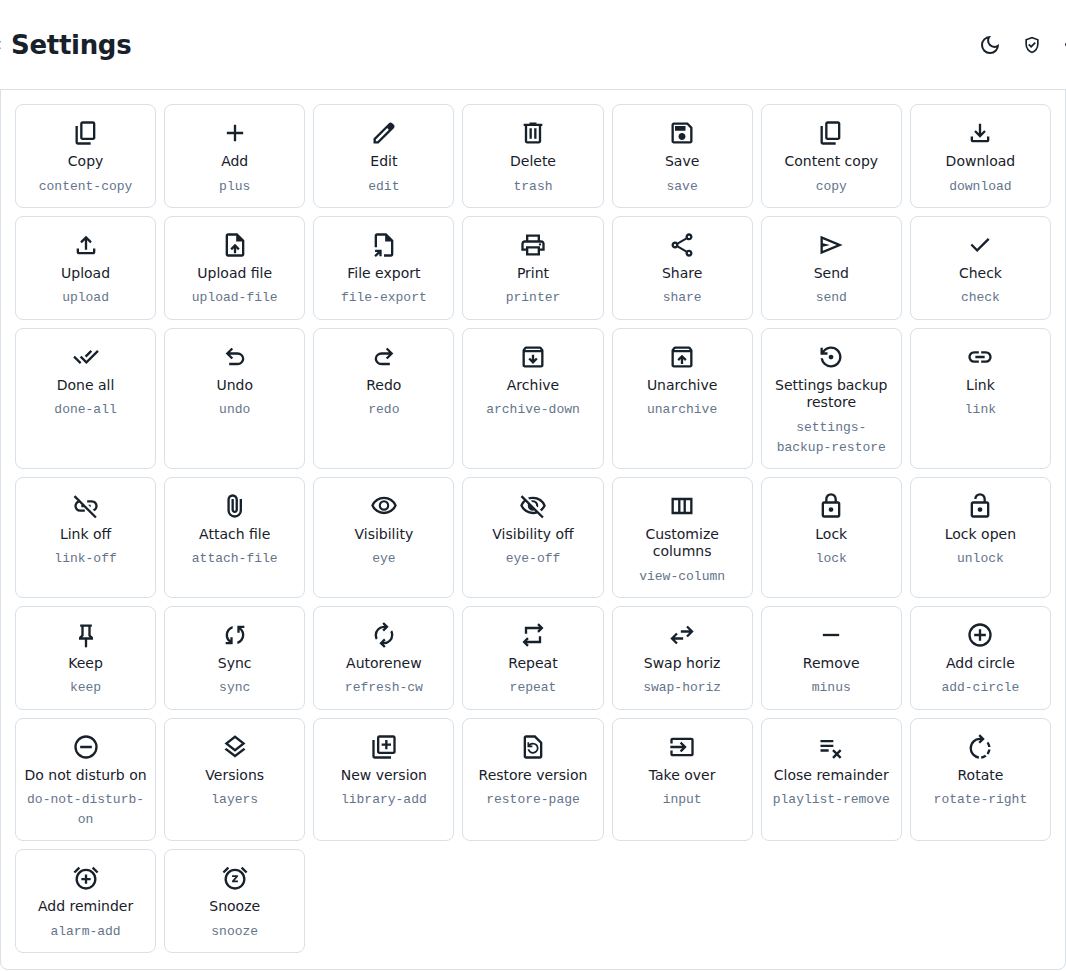Select the Autorenew refresh-cw icon
This screenshot has height=971, width=1066.
click(383, 635)
